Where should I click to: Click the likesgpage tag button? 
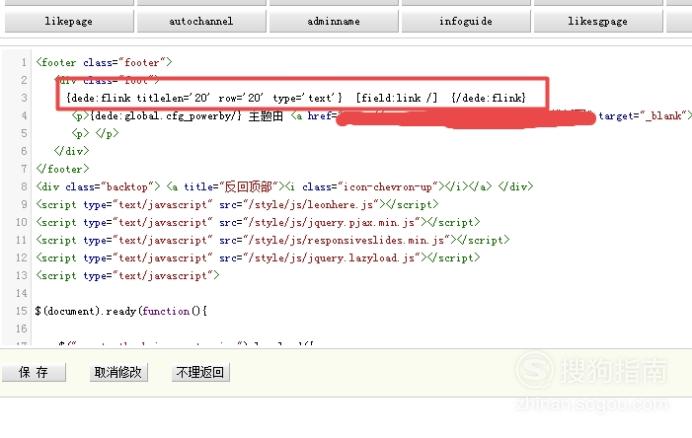click(598, 21)
